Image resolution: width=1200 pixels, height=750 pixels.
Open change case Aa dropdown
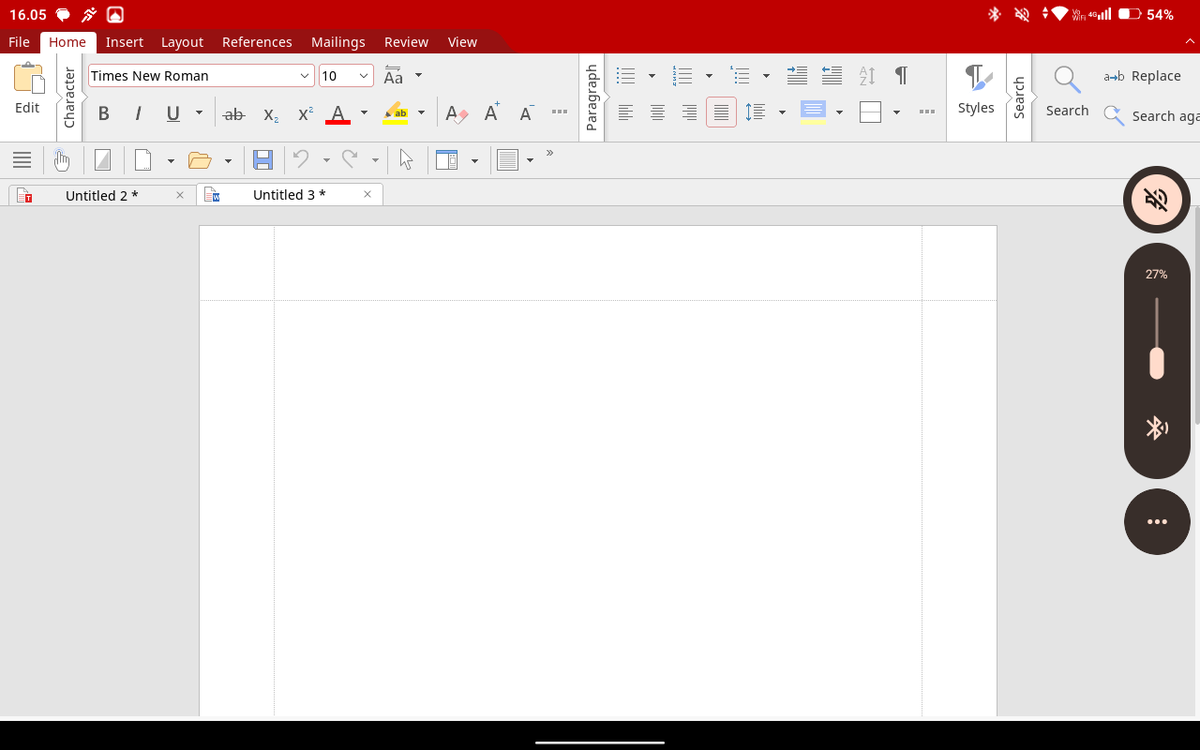419,76
